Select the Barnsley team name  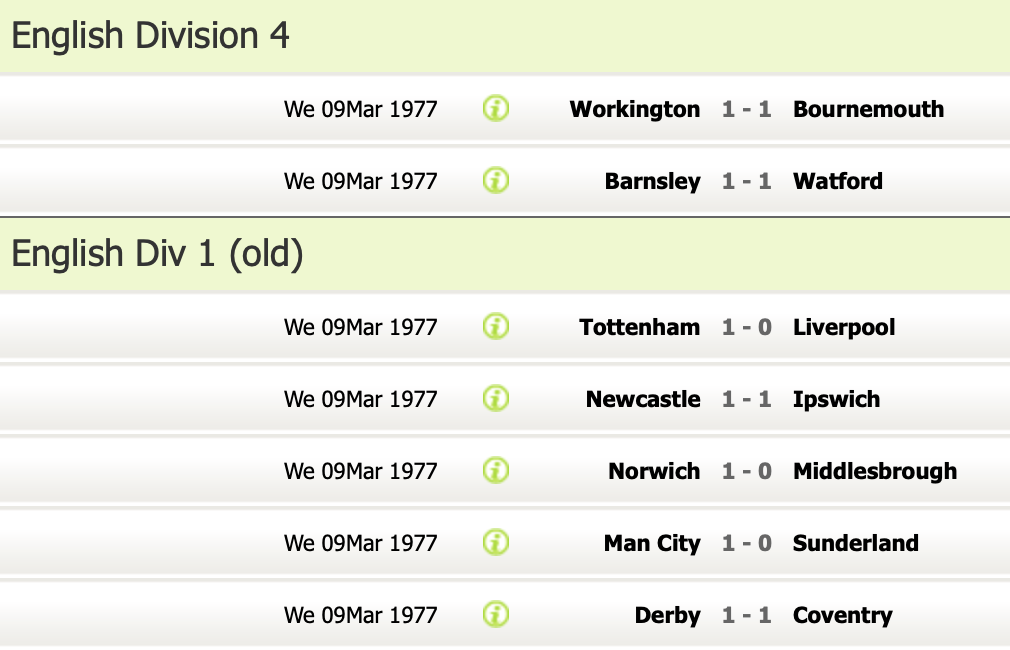pyautogui.click(x=652, y=181)
